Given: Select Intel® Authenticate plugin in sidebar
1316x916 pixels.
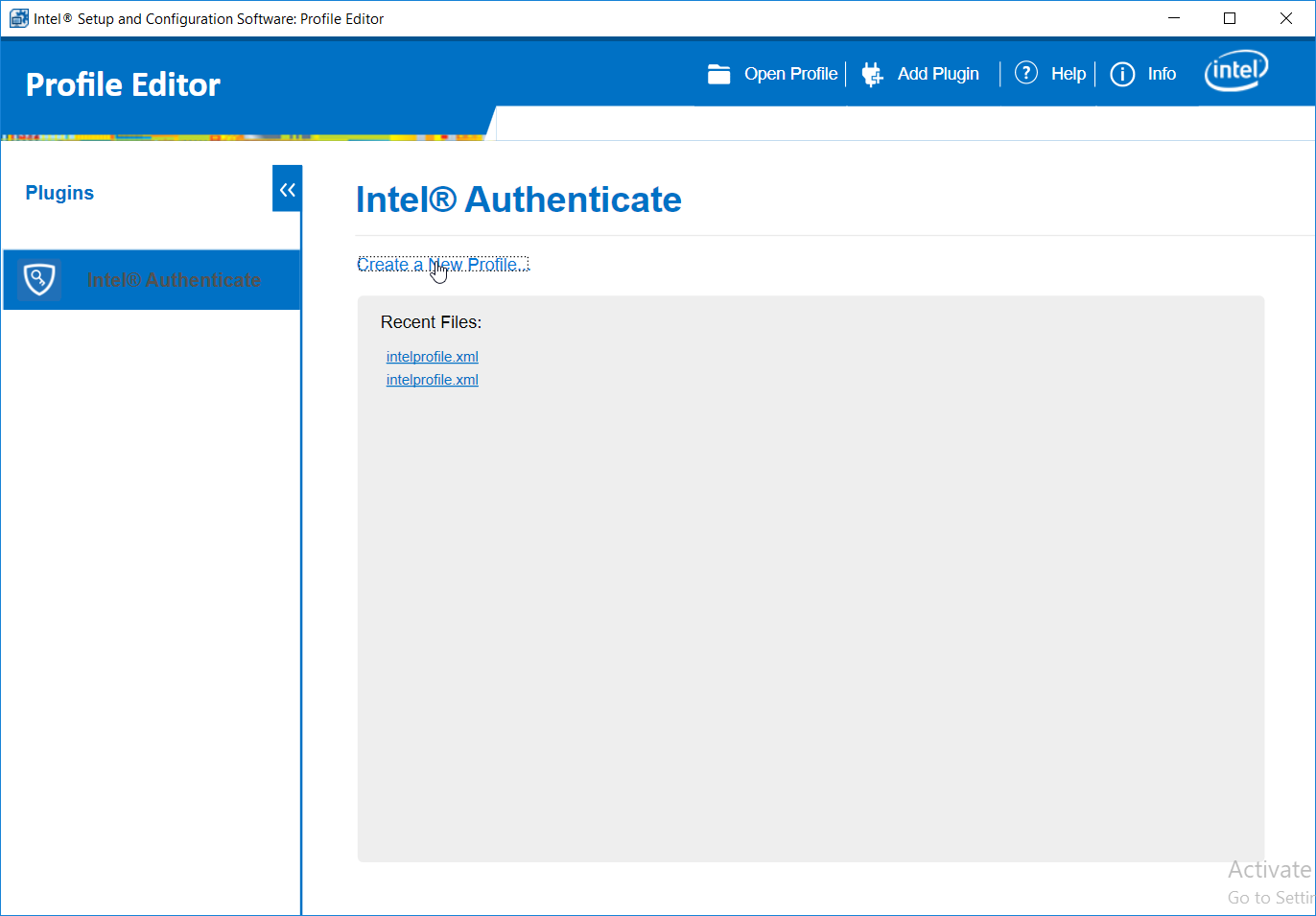Looking at the screenshot, I should 153,279.
